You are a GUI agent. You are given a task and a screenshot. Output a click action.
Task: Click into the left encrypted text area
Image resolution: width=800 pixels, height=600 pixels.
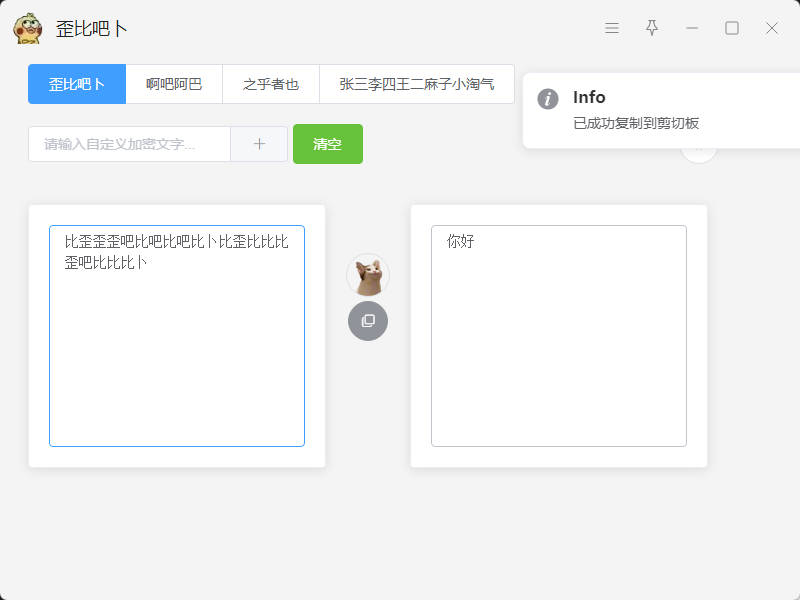[177, 350]
